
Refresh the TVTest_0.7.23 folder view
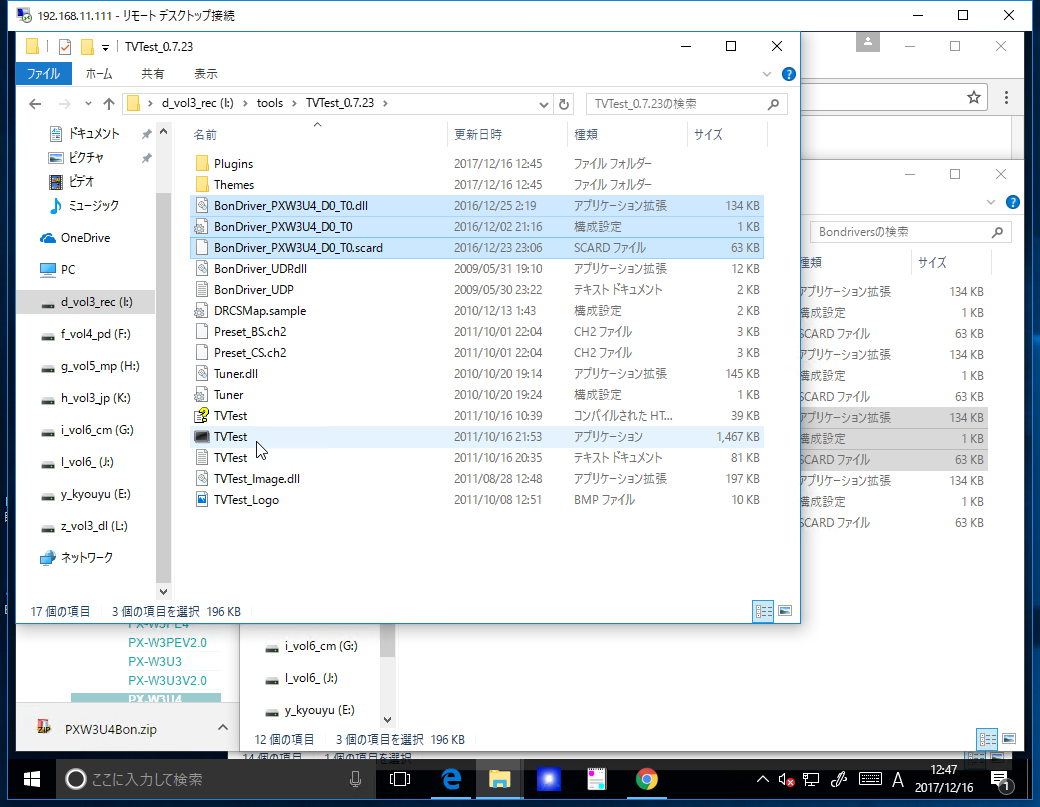(x=564, y=104)
